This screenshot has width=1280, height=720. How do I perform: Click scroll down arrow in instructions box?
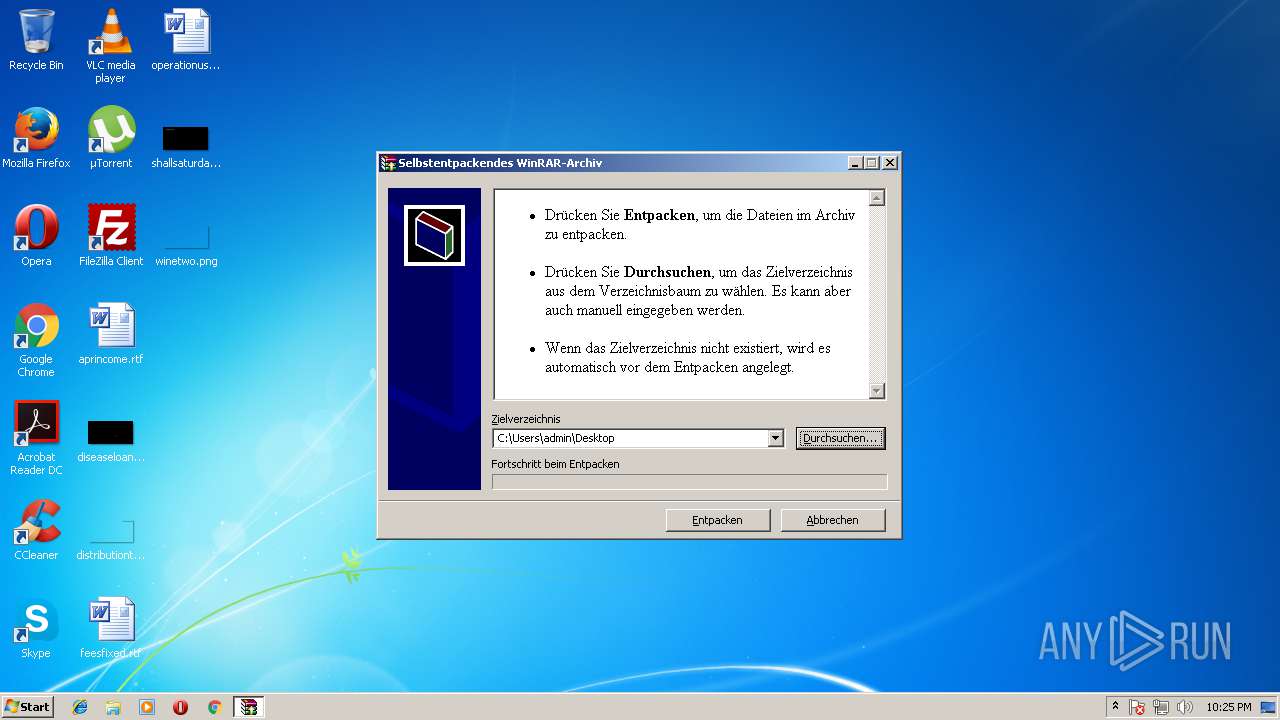tap(877, 391)
